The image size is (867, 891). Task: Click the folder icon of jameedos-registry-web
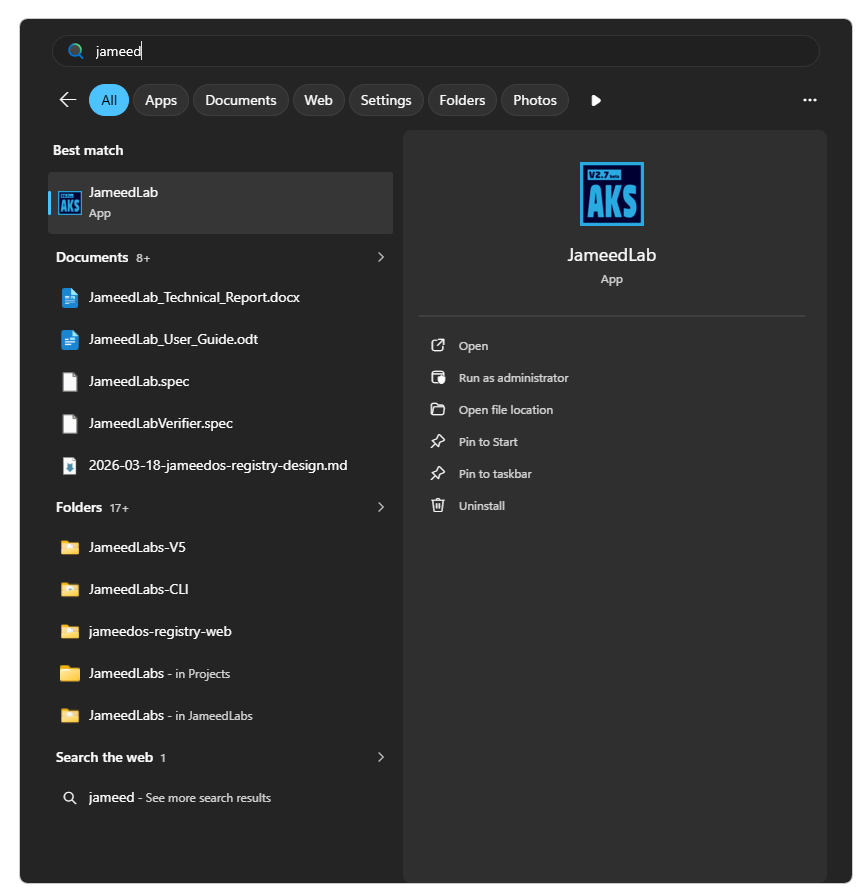coord(70,631)
